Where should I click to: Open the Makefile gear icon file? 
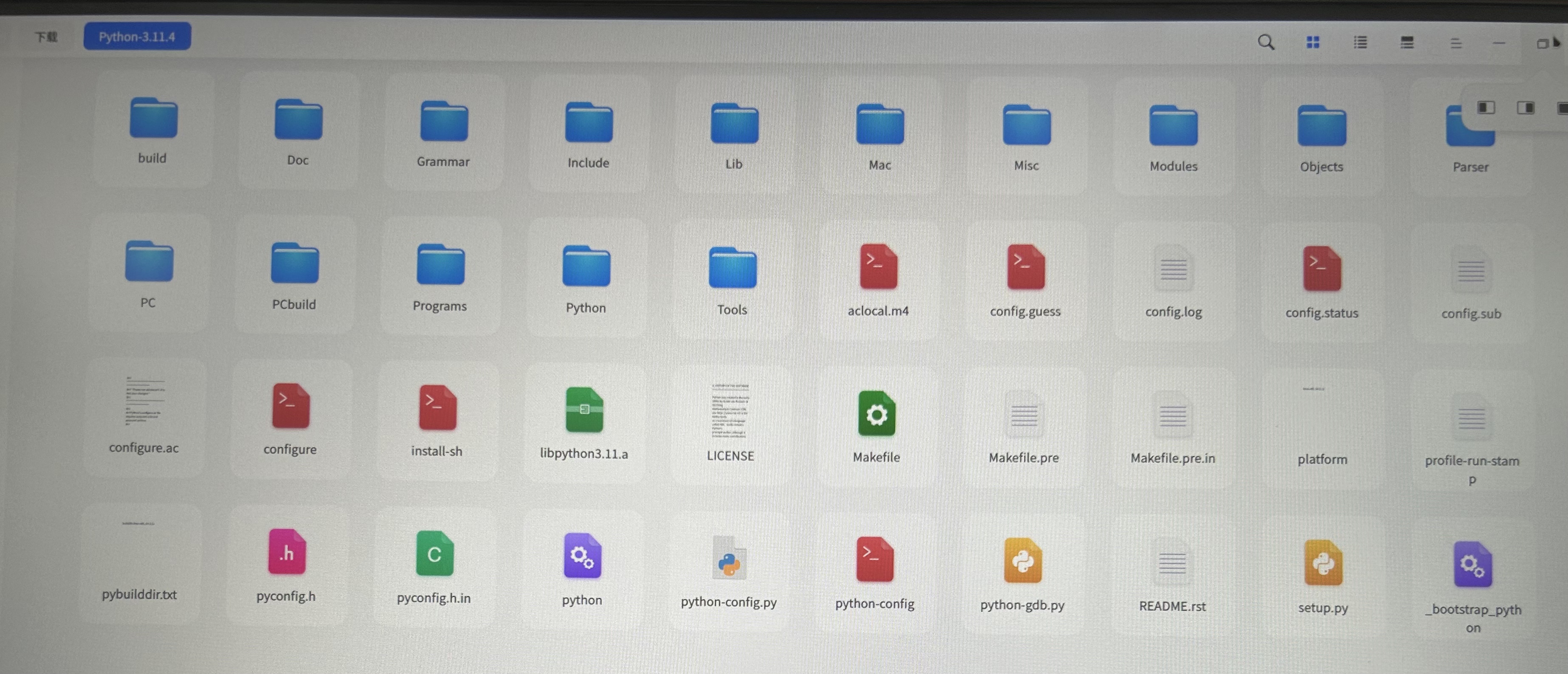877,415
